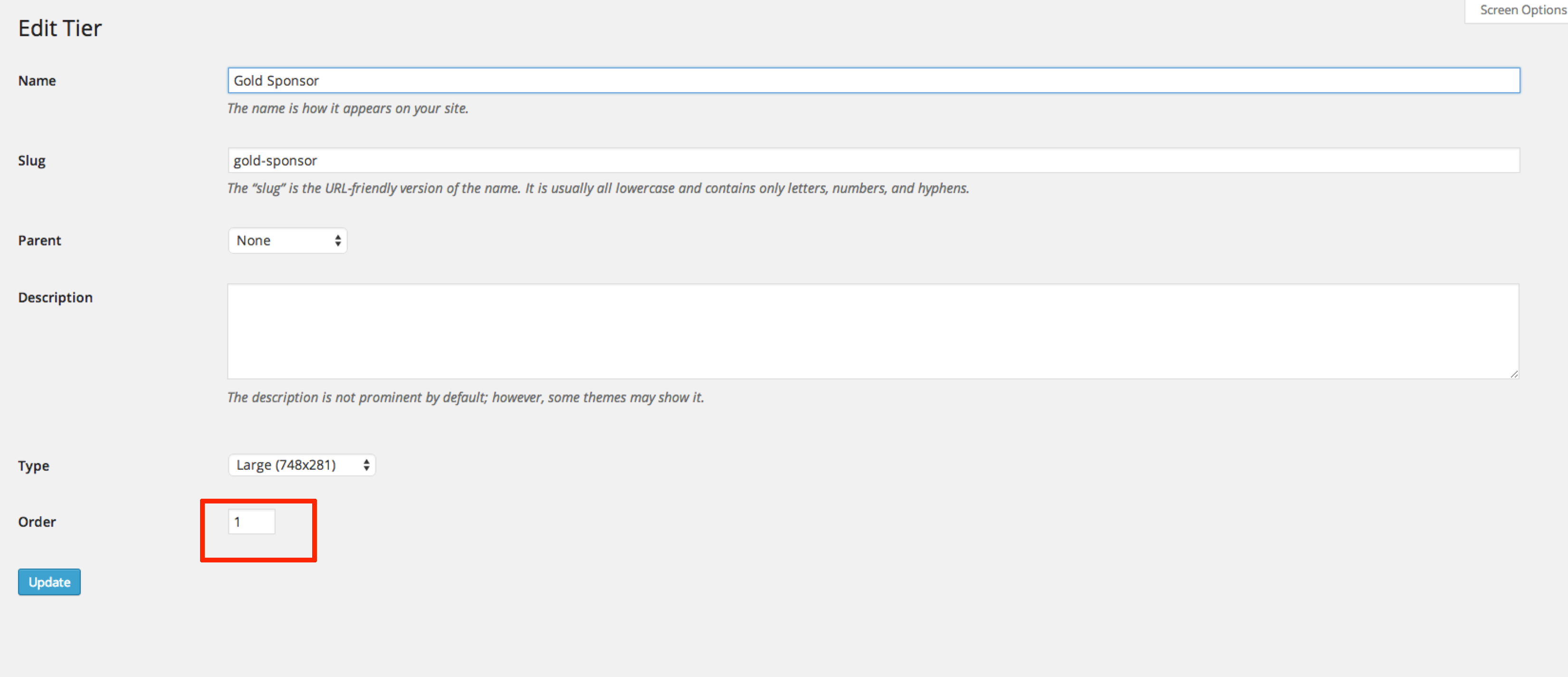The height and width of the screenshot is (677, 1568).
Task: Click inside the Description text area
Action: point(873,331)
